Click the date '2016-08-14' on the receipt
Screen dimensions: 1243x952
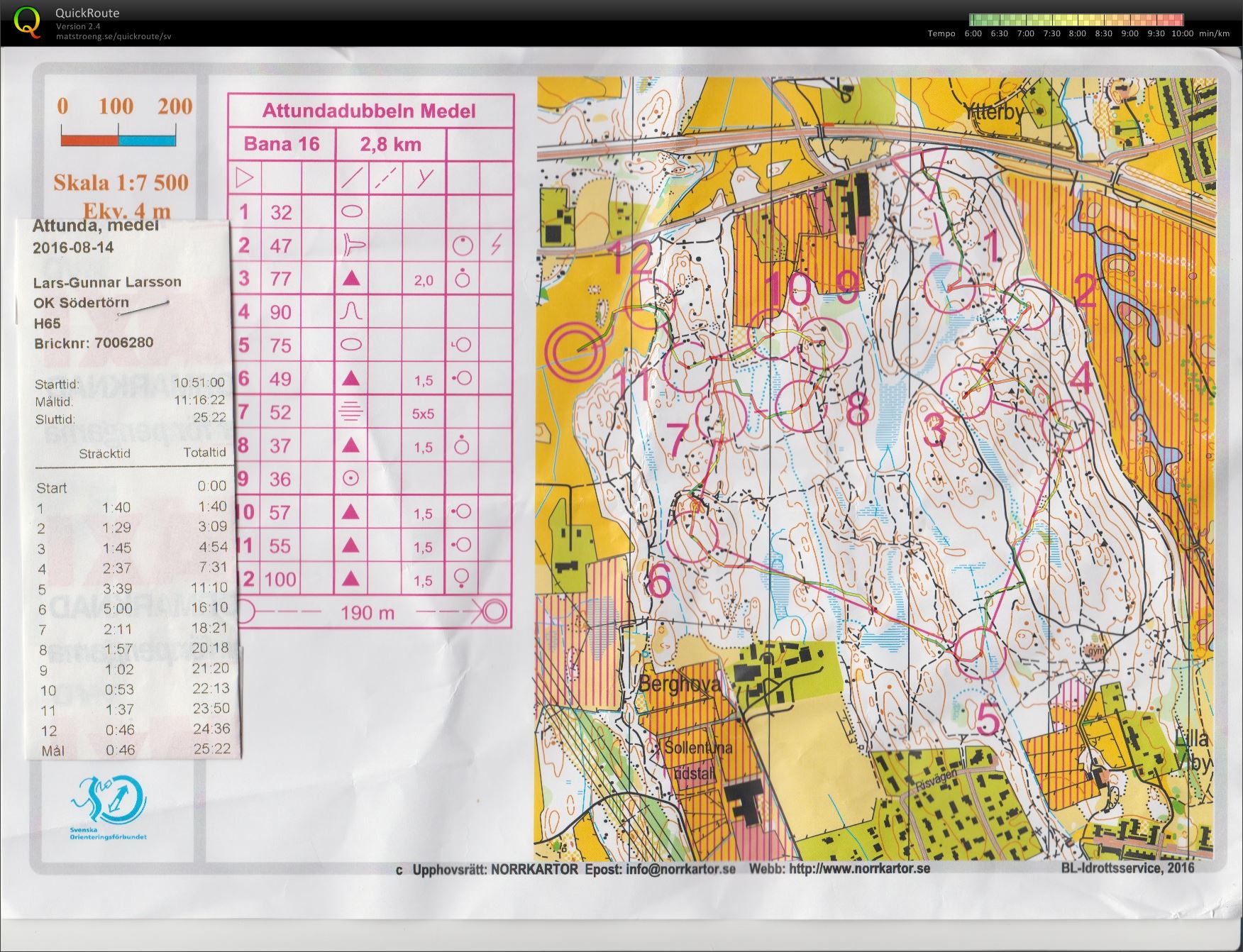coord(73,248)
